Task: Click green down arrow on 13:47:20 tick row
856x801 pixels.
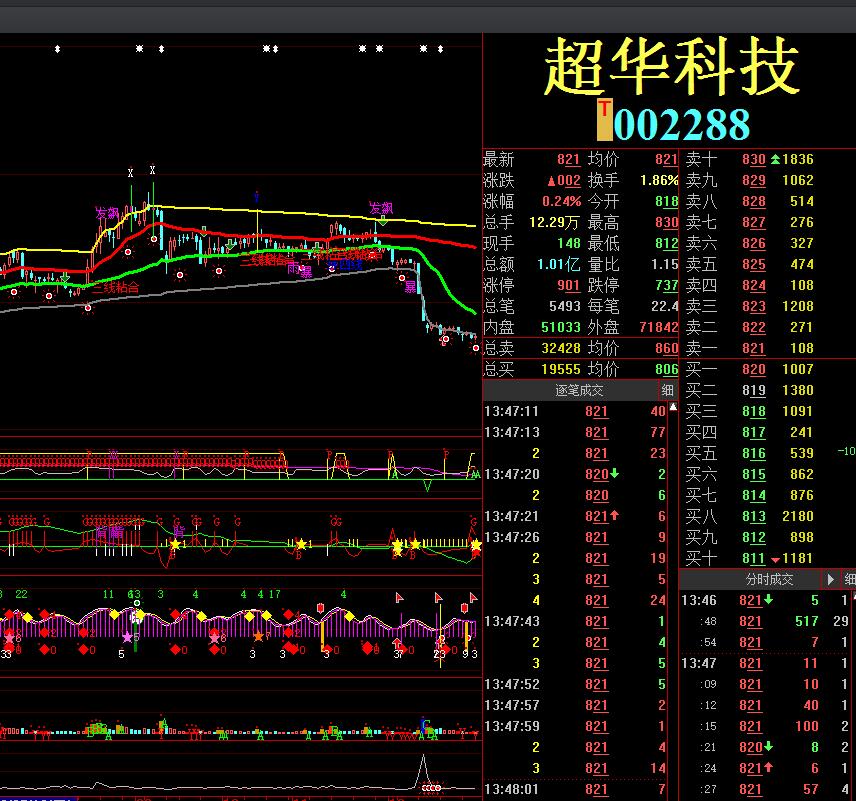Action: 614,473
